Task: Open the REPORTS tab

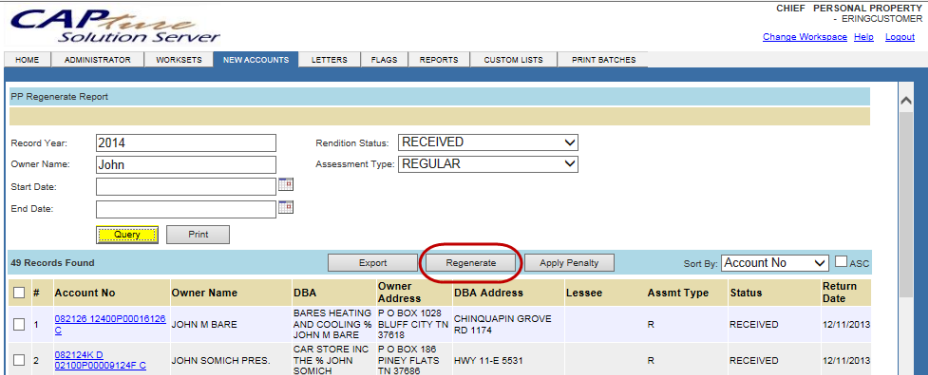Action: tap(439, 60)
